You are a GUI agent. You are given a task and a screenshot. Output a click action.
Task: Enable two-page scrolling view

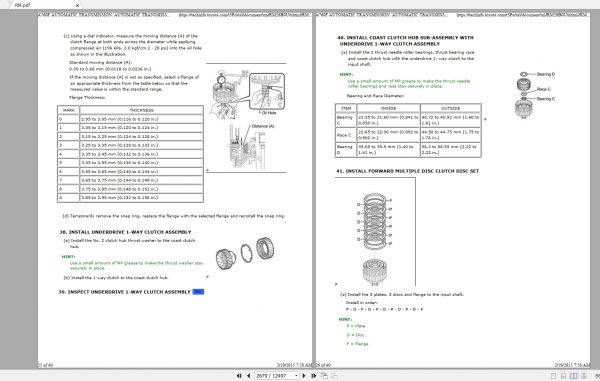[584, 376]
